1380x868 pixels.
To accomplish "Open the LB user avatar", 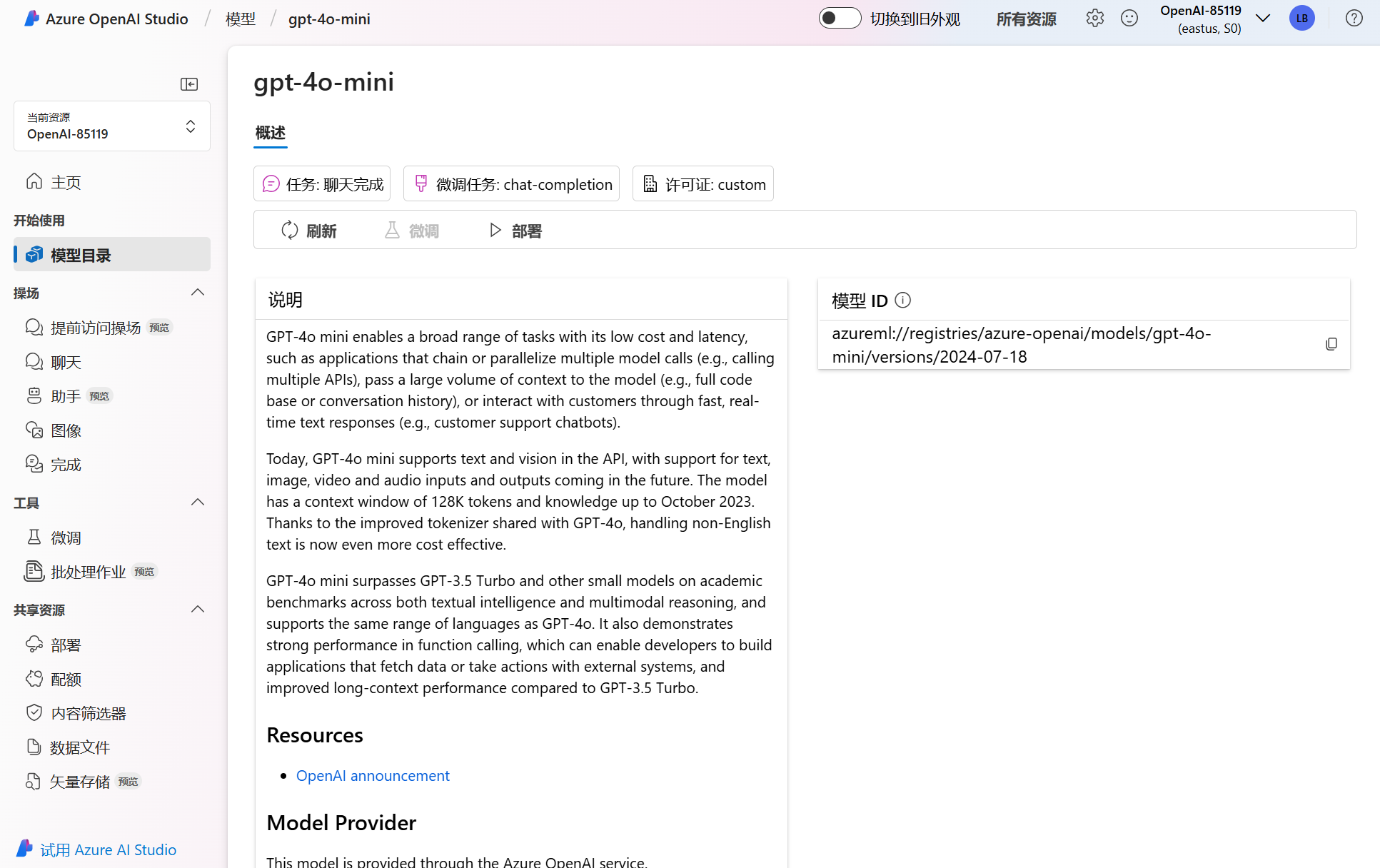I will 1302,19.
